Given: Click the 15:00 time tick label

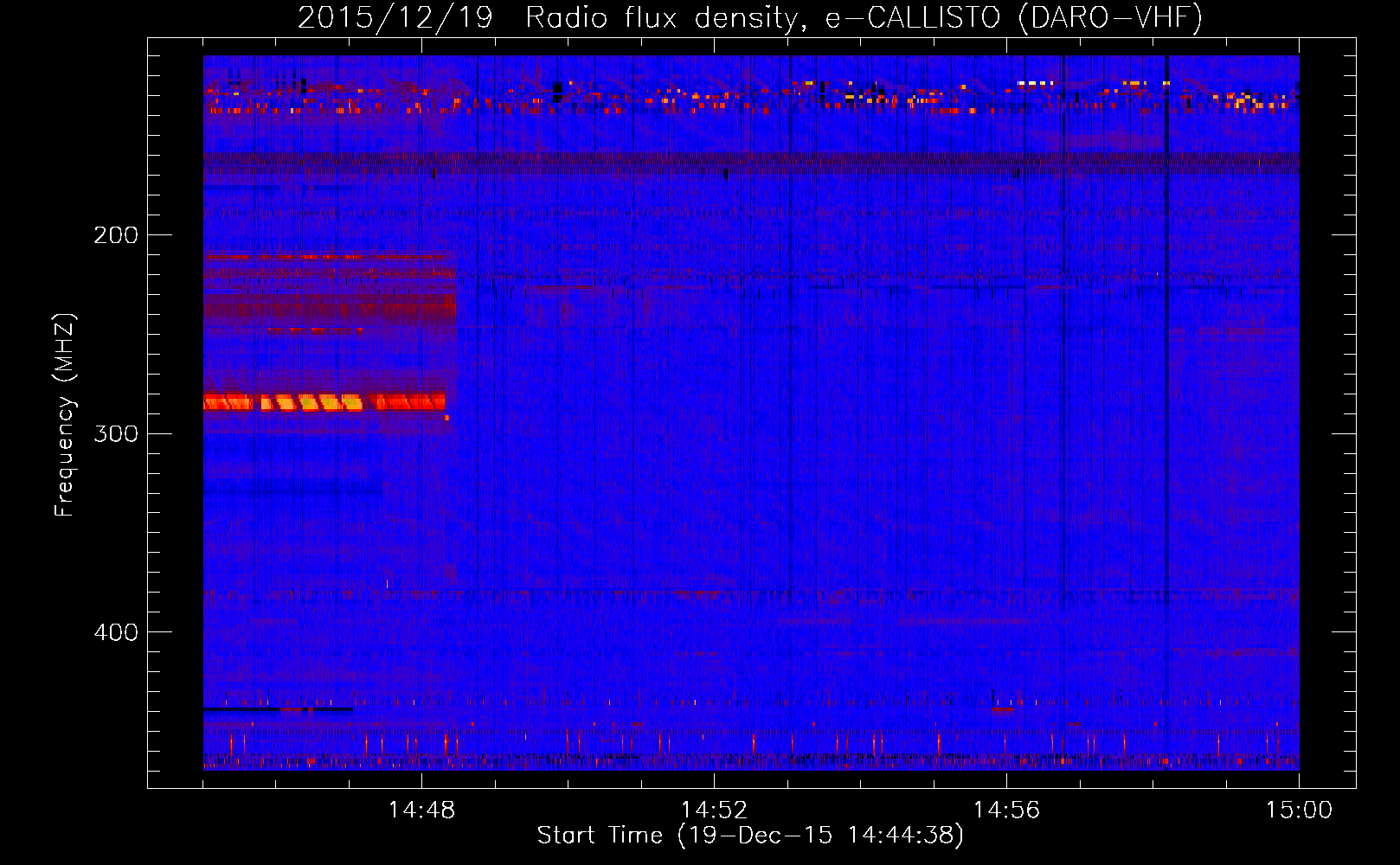Looking at the screenshot, I should coord(1299,811).
